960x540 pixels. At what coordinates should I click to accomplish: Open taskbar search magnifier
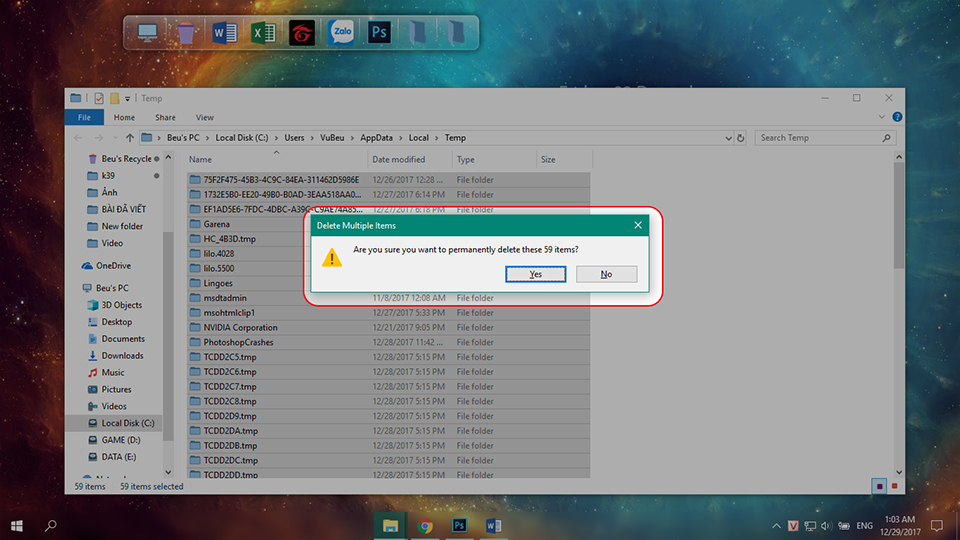coord(51,525)
